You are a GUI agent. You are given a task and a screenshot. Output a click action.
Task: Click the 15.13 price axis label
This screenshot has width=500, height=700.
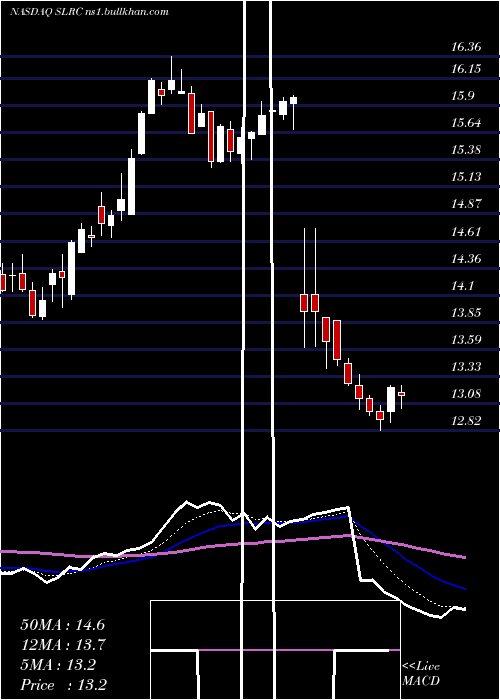tap(466, 177)
